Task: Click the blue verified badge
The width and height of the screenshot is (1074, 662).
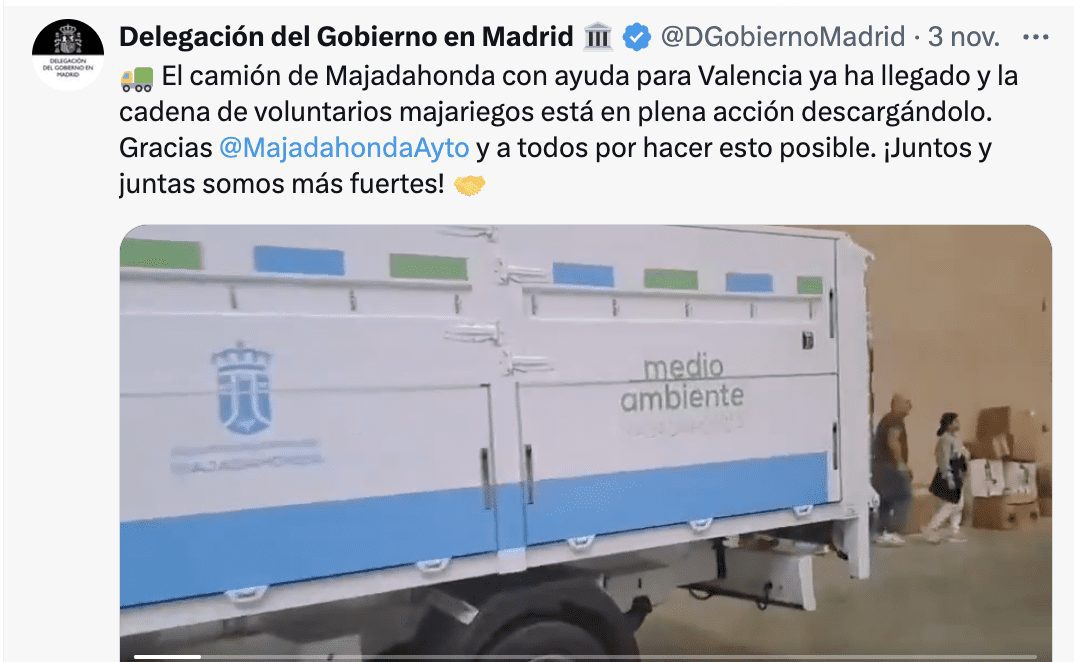Action: 636,36
